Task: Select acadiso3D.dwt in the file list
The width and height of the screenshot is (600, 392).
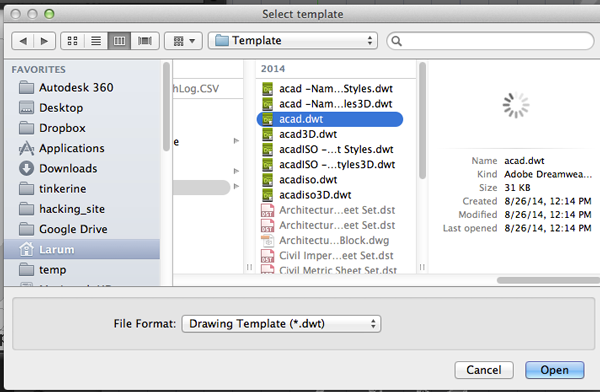Action: pos(315,195)
